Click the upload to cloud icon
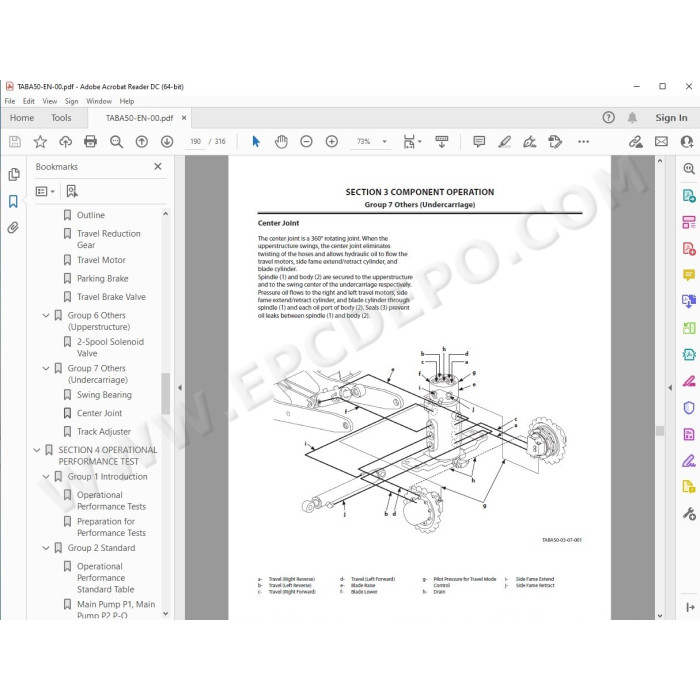 click(x=66, y=142)
